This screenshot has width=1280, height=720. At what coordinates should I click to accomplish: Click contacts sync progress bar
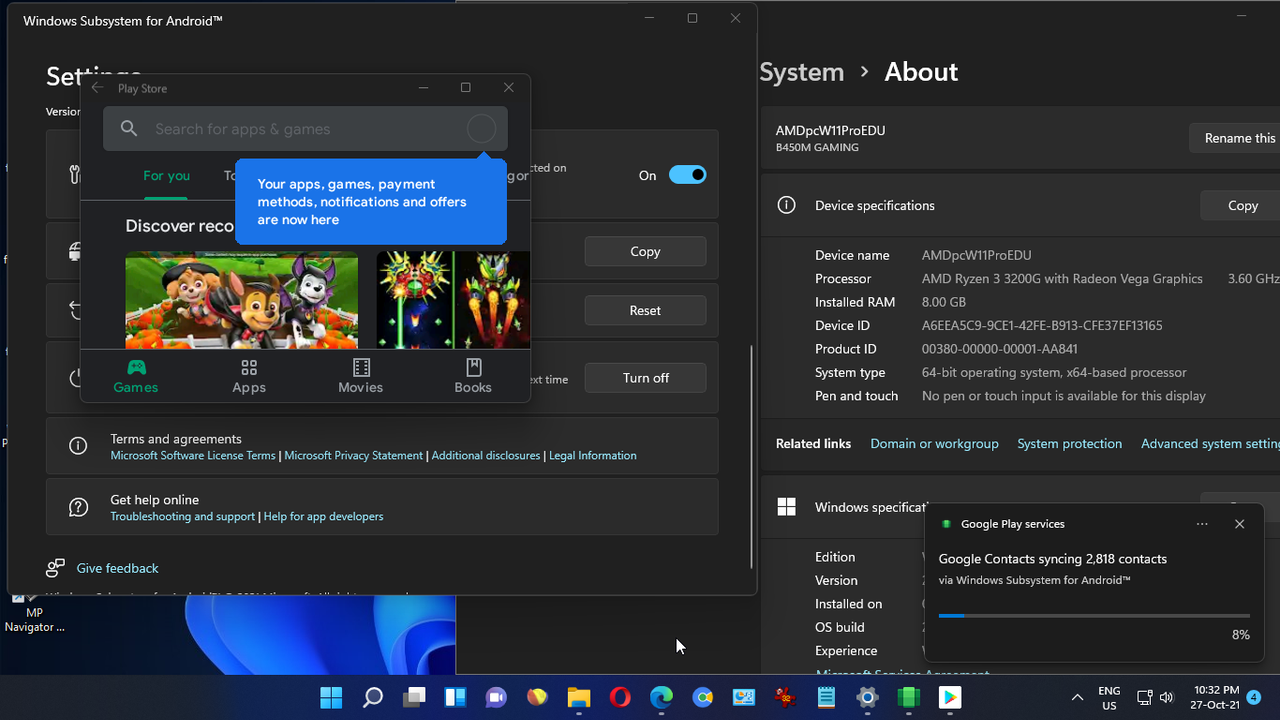coord(1094,616)
